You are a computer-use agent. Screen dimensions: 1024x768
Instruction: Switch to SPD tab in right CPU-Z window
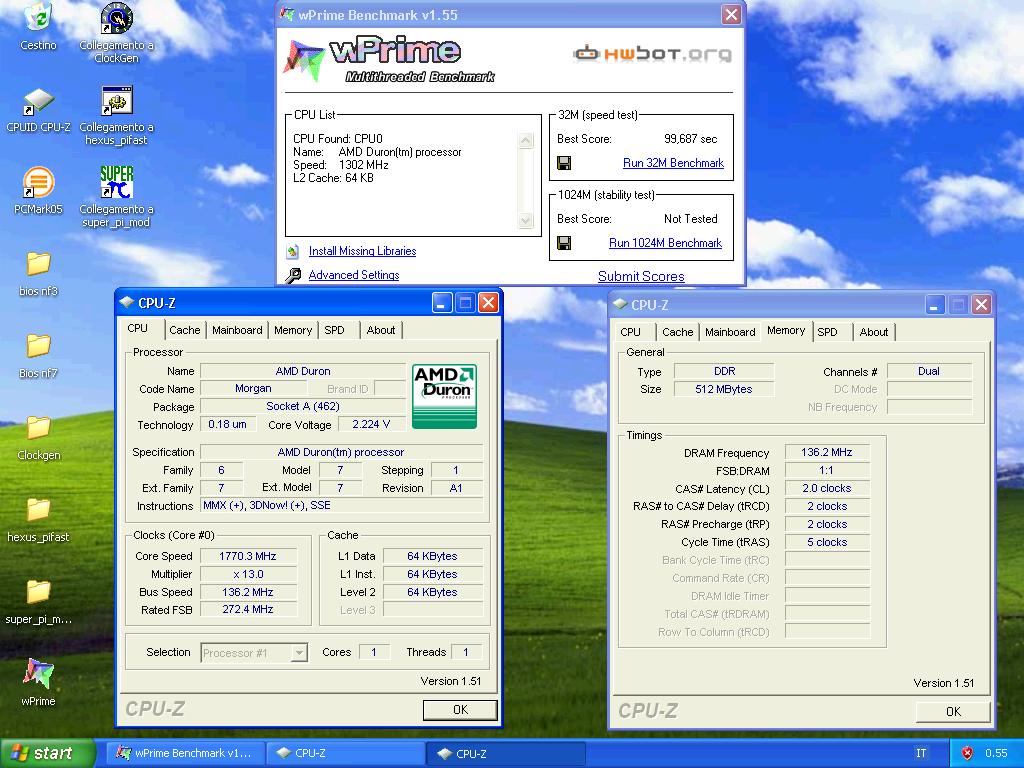[827, 332]
